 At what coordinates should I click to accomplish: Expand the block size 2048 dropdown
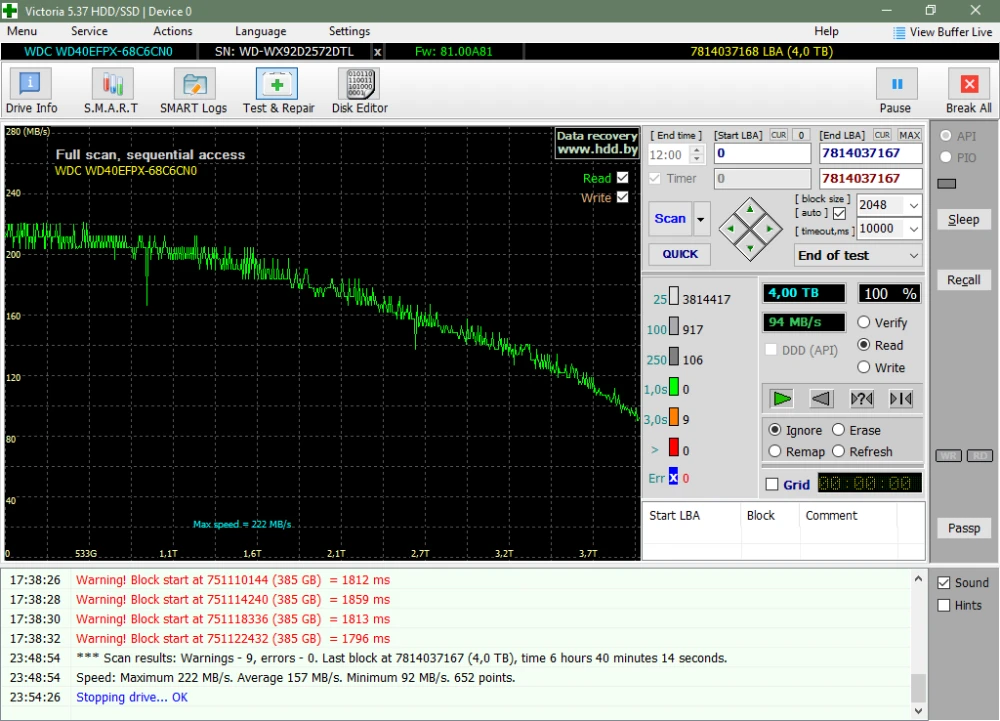(913, 205)
